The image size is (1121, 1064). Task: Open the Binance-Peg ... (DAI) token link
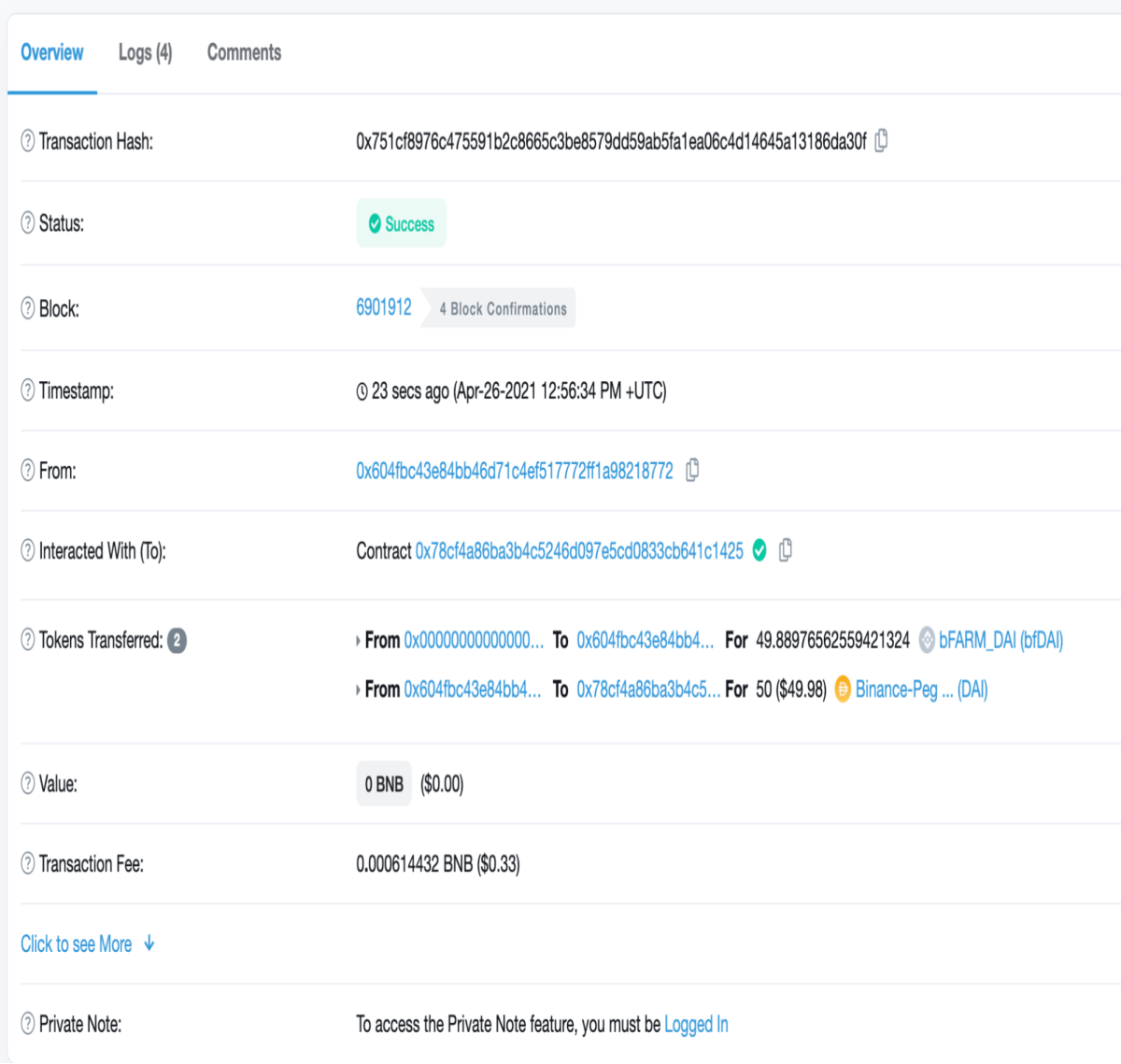tap(922, 689)
